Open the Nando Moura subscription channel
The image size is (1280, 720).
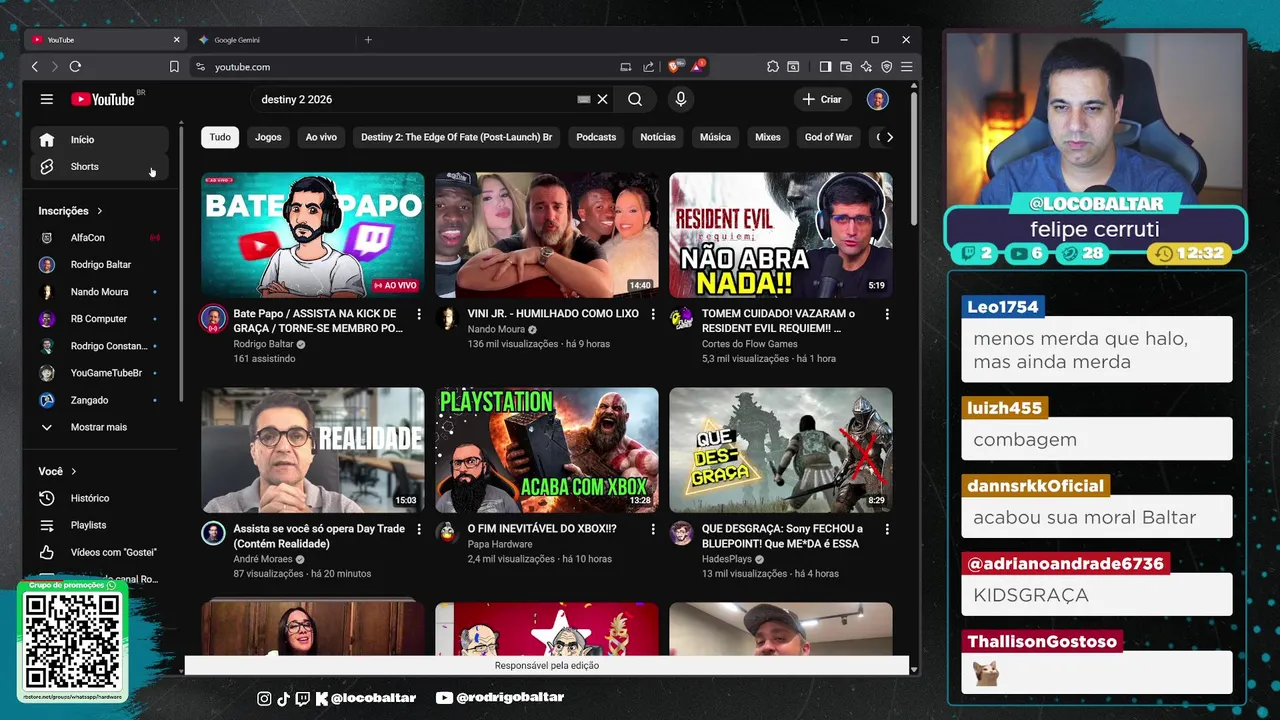tap(99, 292)
